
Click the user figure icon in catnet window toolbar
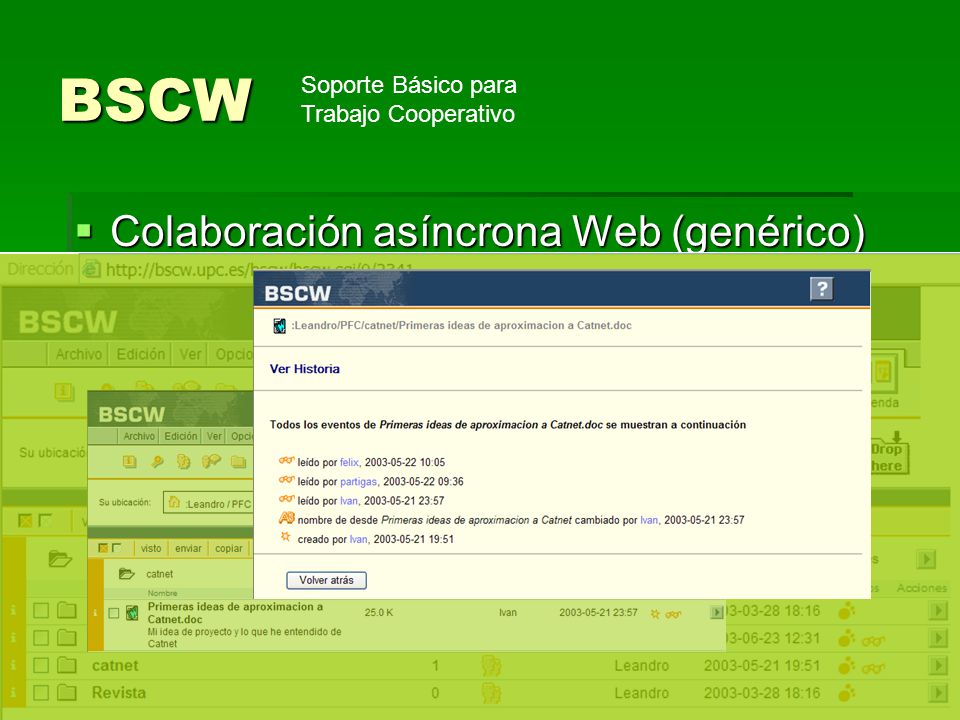(183, 462)
